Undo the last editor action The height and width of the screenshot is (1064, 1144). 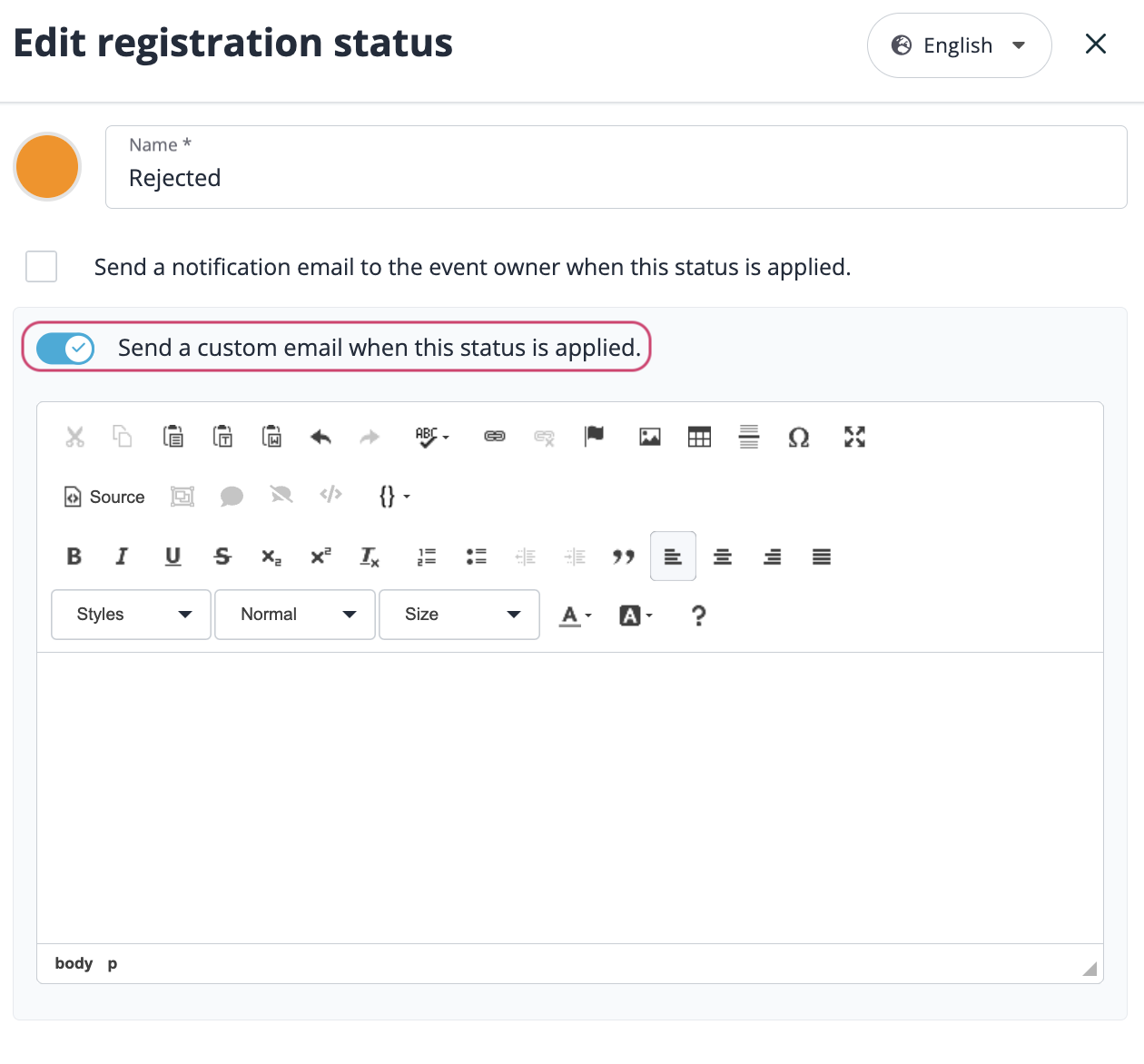pos(320,437)
